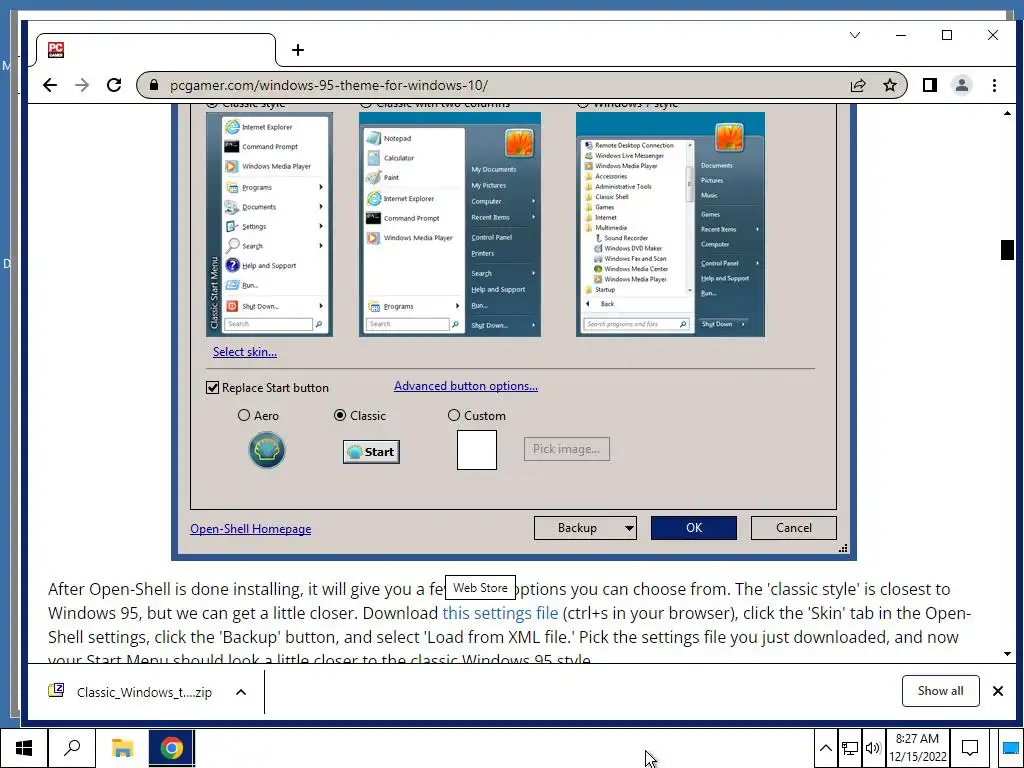Click the Web Store tooltip

[x=481, y=588]
